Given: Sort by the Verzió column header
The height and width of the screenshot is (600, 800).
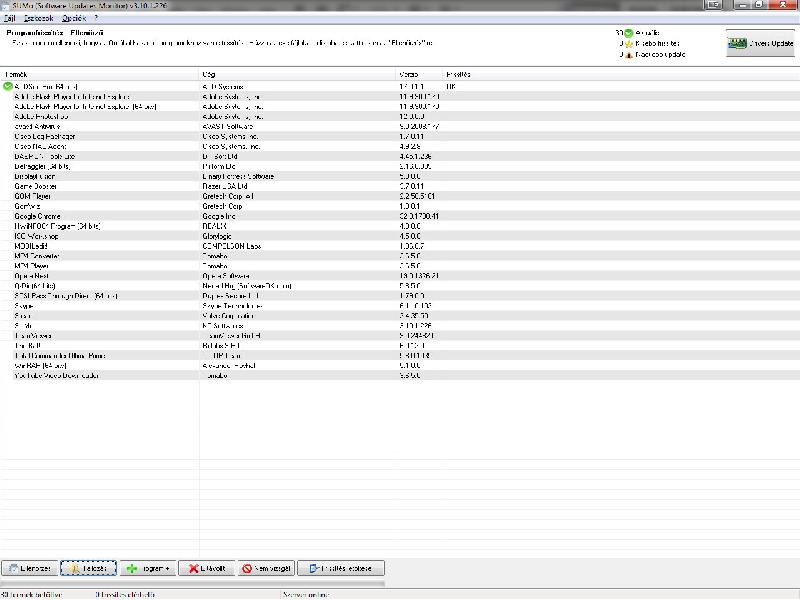Looking at the screenshot, I should tap(419, 74).
